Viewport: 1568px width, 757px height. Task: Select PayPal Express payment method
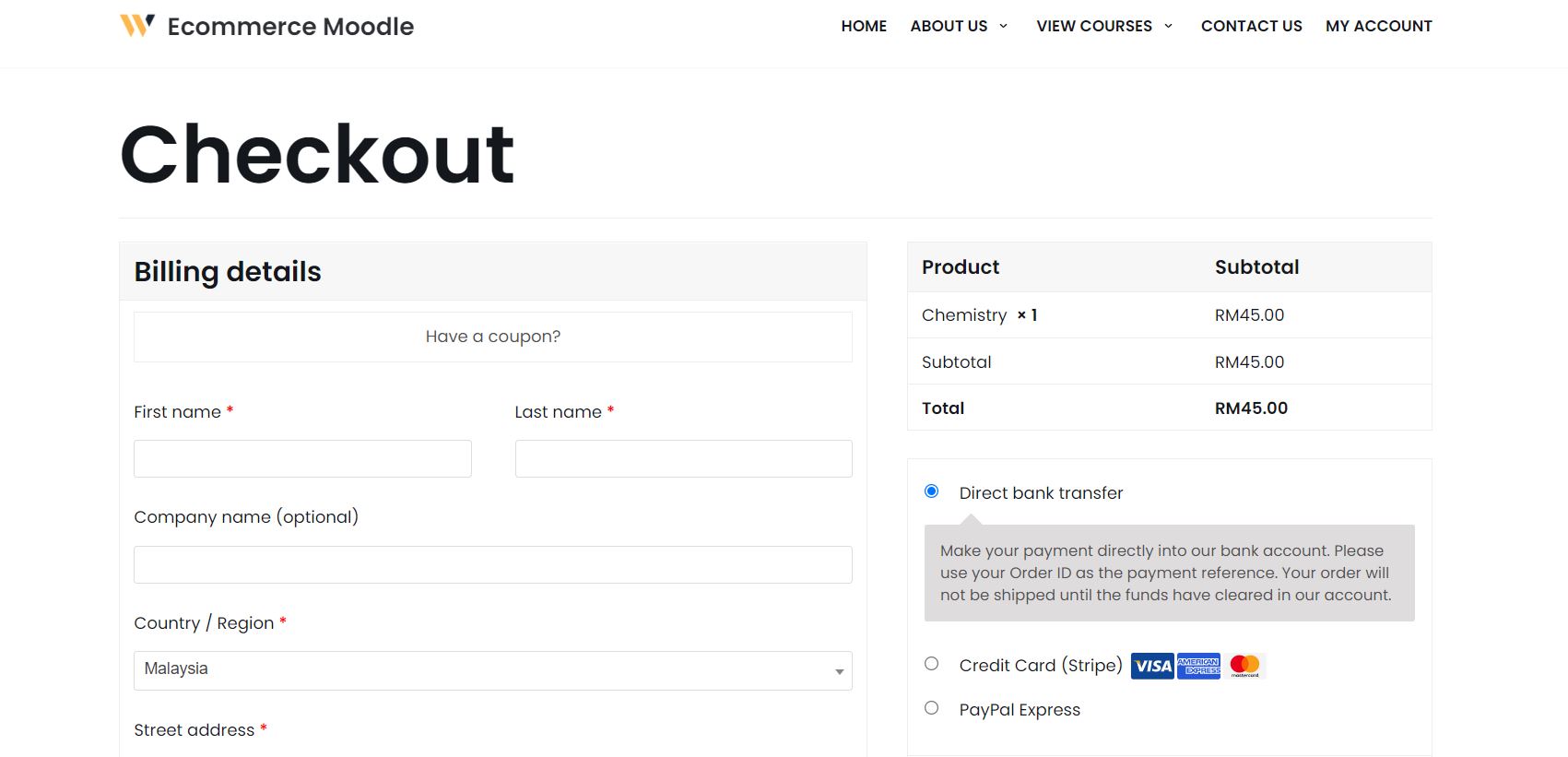click(x=932, y=708)
